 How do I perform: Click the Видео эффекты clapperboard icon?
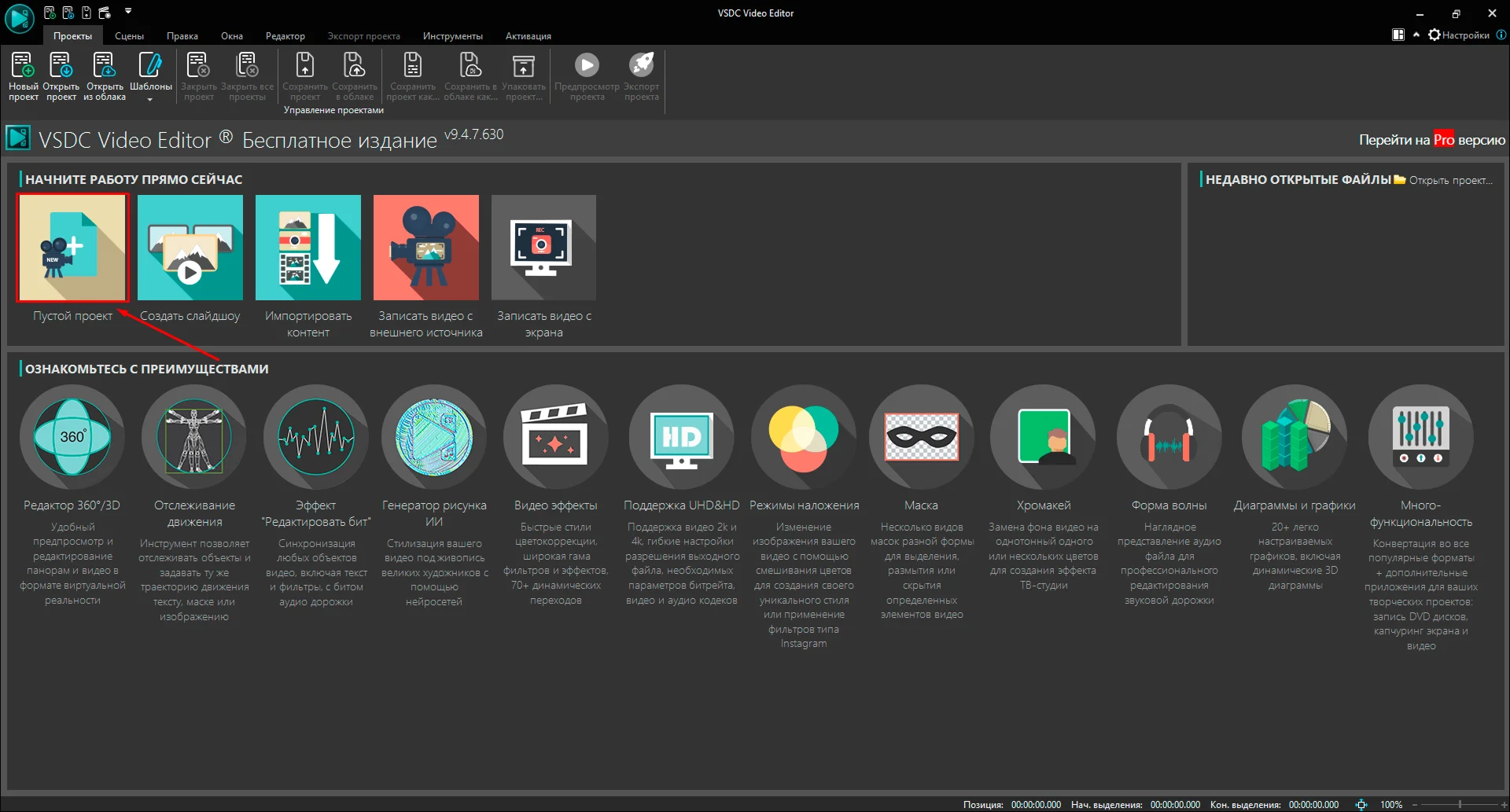coord(556,437)
